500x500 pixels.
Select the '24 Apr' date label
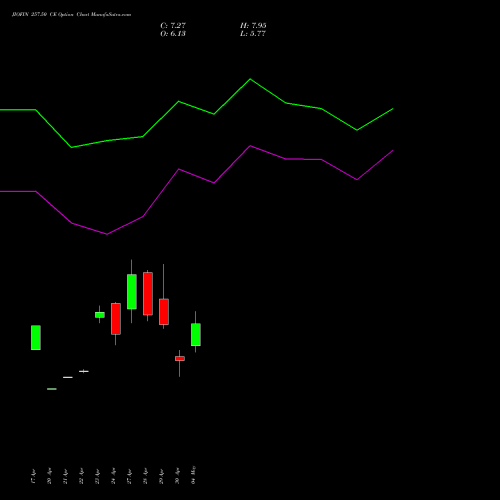pyautogui.click(x=113, y=476)
